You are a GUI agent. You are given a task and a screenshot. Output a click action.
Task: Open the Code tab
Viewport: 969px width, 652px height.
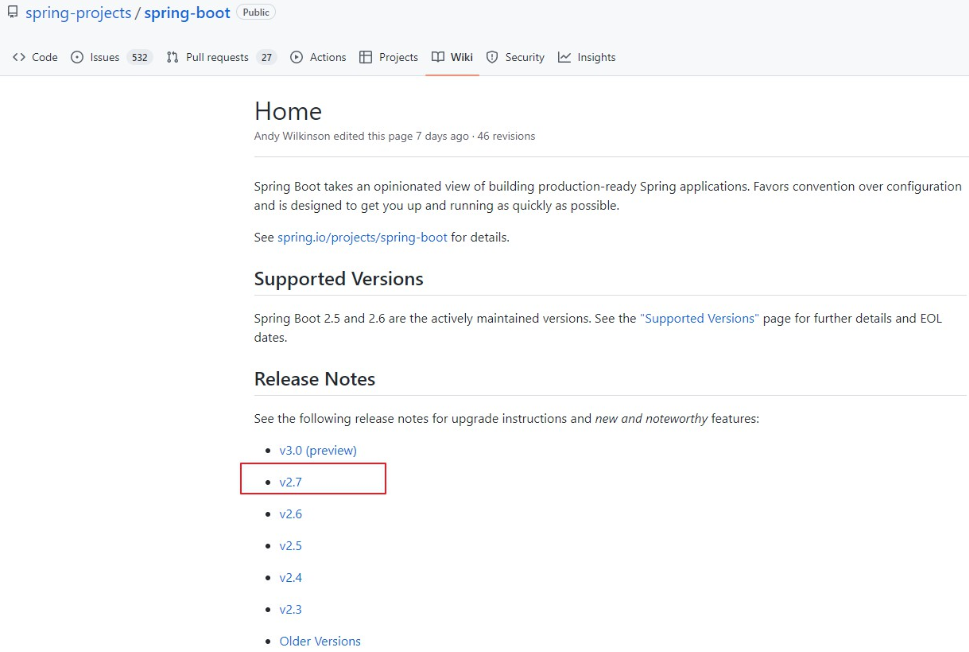[35, 57]
